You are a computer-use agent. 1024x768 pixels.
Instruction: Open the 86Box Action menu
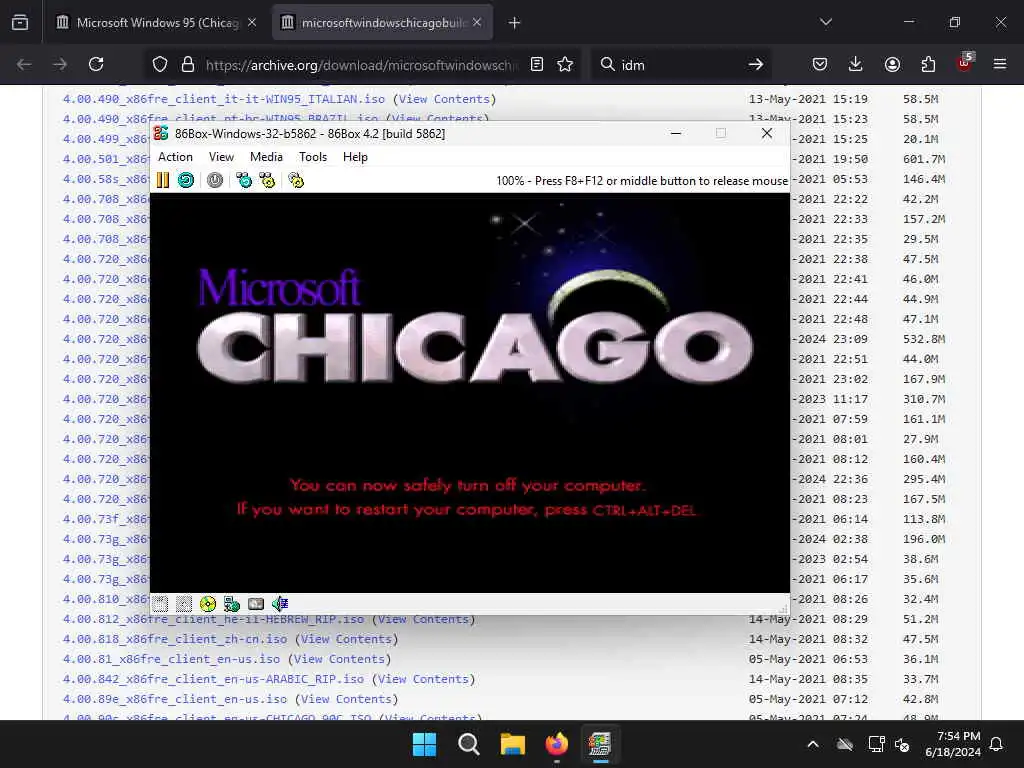175,157
